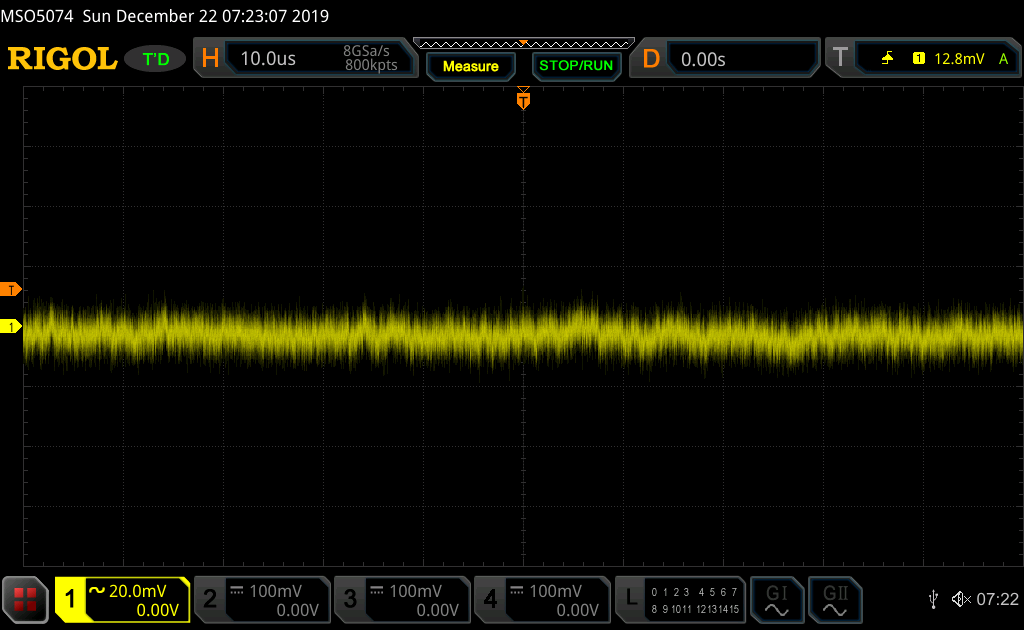Click the RIGOL logo
1024x630 pixels.
62,59
